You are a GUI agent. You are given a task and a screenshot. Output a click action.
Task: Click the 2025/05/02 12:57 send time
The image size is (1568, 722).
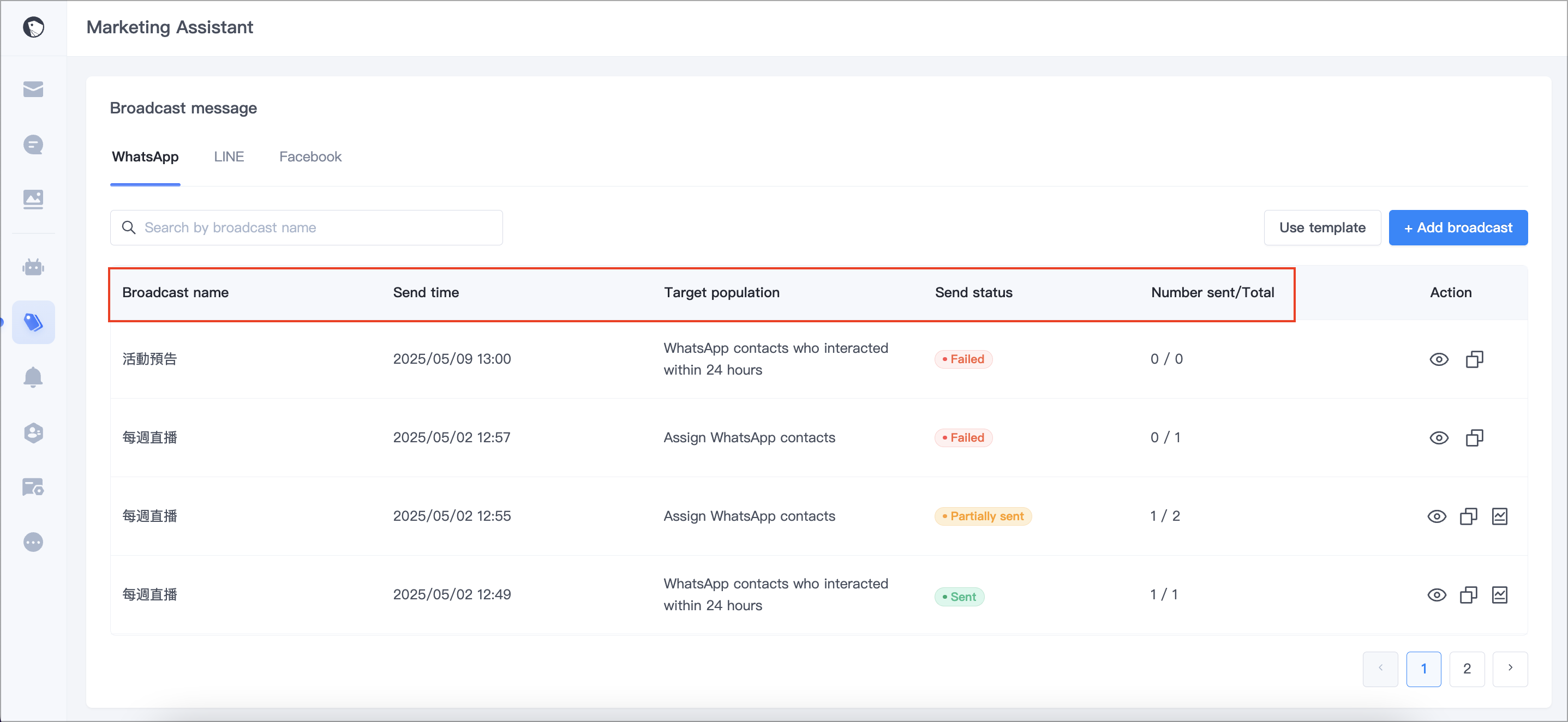(452, 438)
